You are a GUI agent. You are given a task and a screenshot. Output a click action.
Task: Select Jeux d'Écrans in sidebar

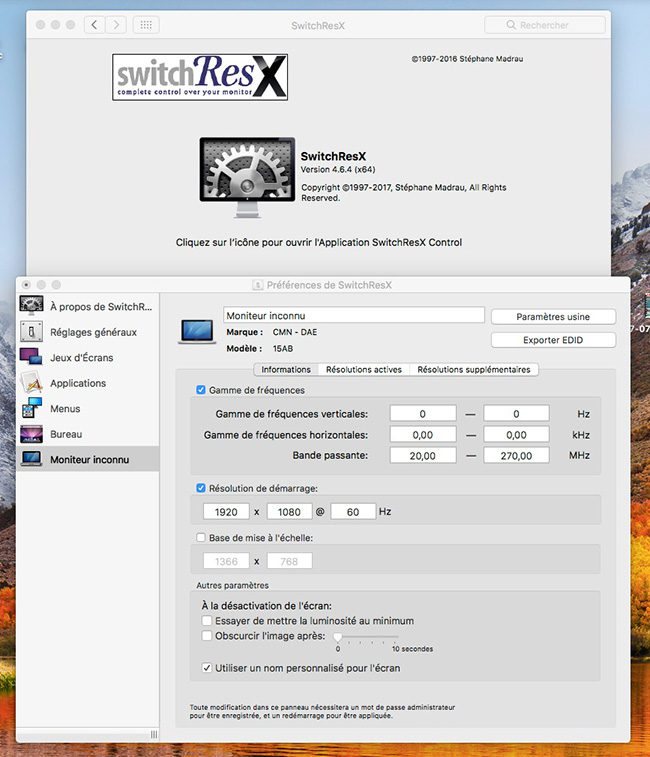point(87,358)
